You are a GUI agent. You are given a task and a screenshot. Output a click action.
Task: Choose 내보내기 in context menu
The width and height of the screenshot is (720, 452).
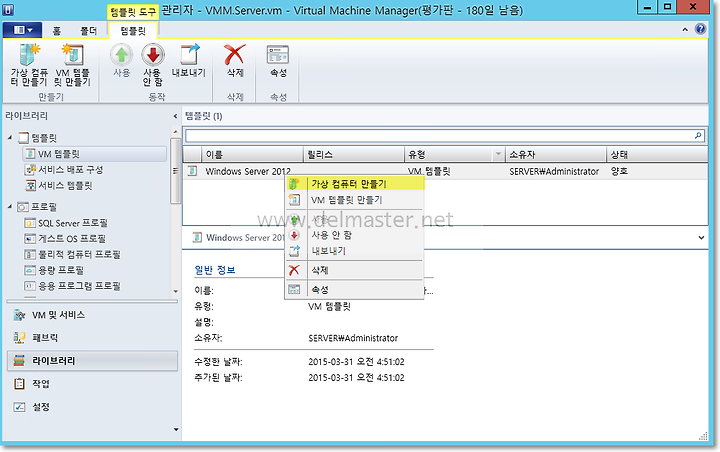(x=354, y=251)
